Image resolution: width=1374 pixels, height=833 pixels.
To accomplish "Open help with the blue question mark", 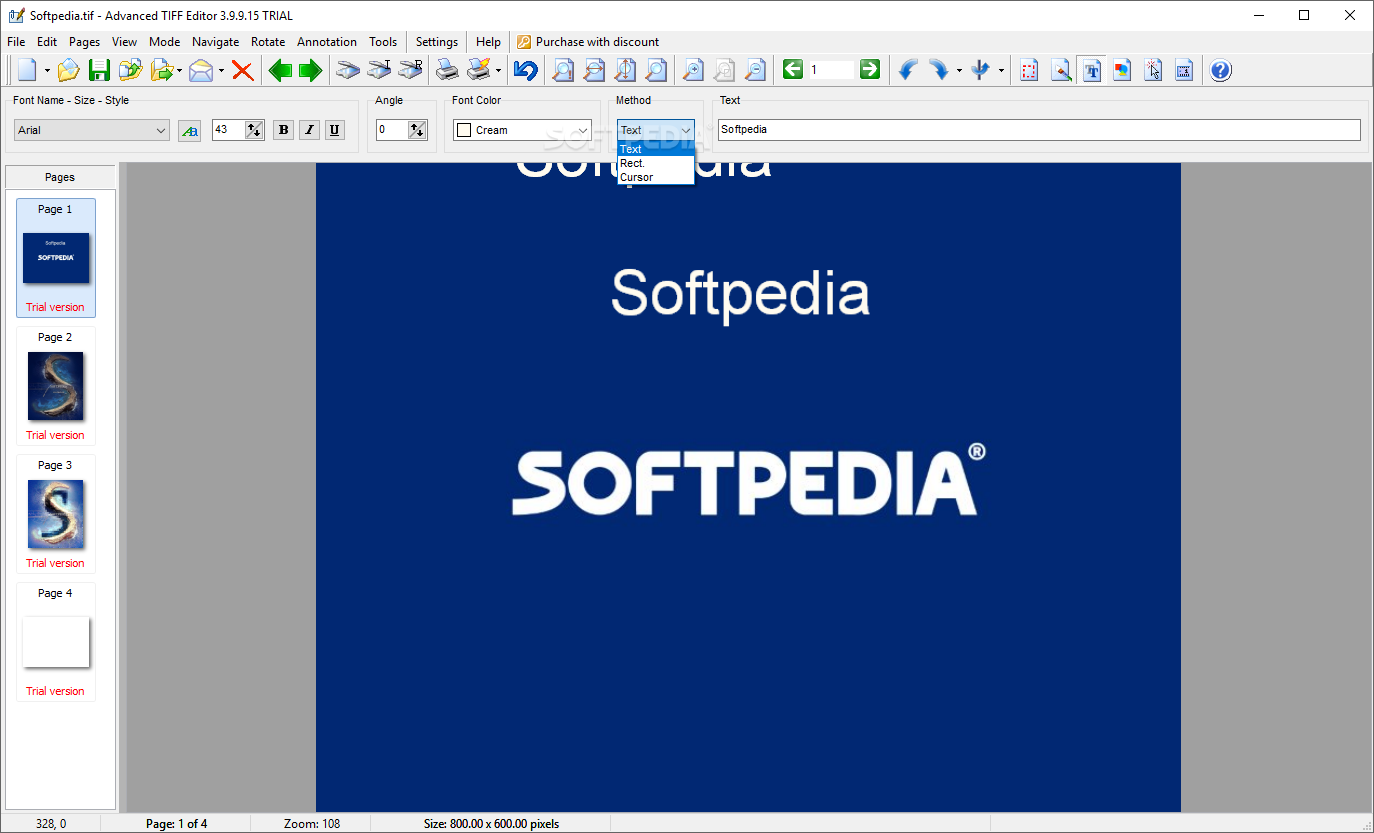I will tap(1221, 70).
